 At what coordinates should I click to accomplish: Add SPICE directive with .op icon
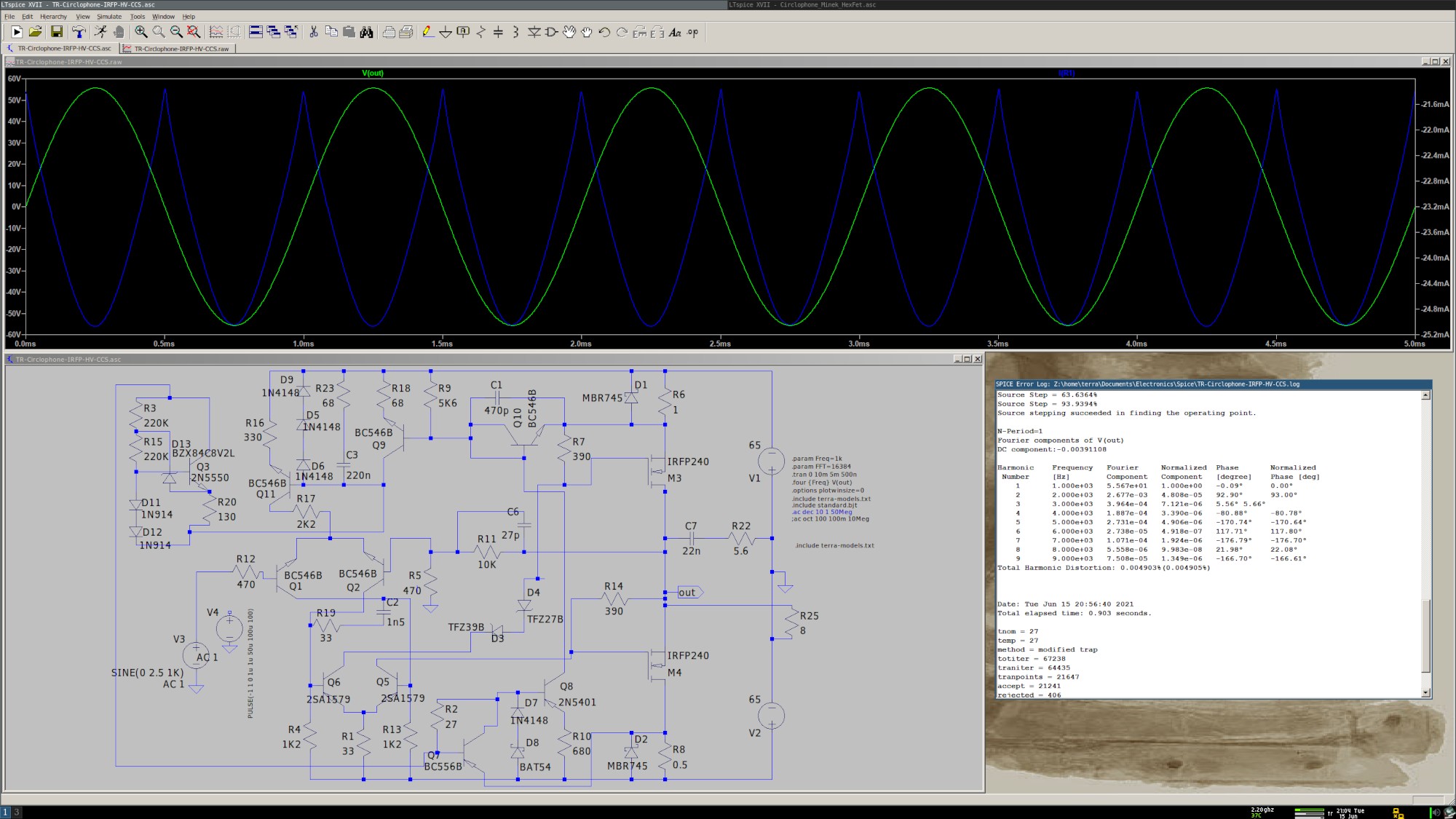[x=692, y=32]
